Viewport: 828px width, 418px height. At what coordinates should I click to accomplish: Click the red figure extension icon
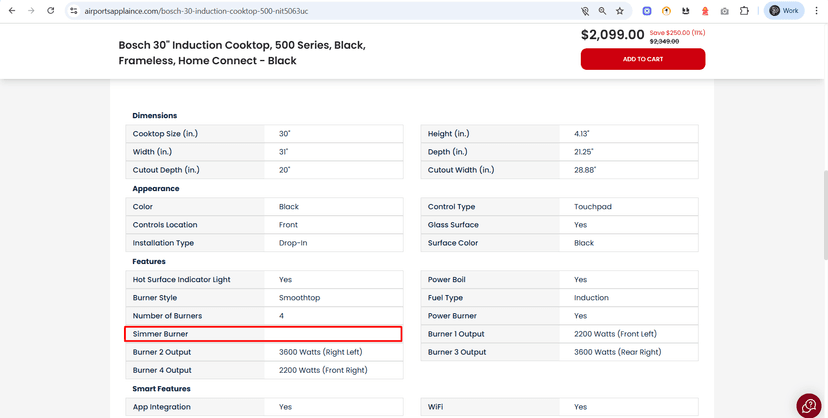pos(705,11)
